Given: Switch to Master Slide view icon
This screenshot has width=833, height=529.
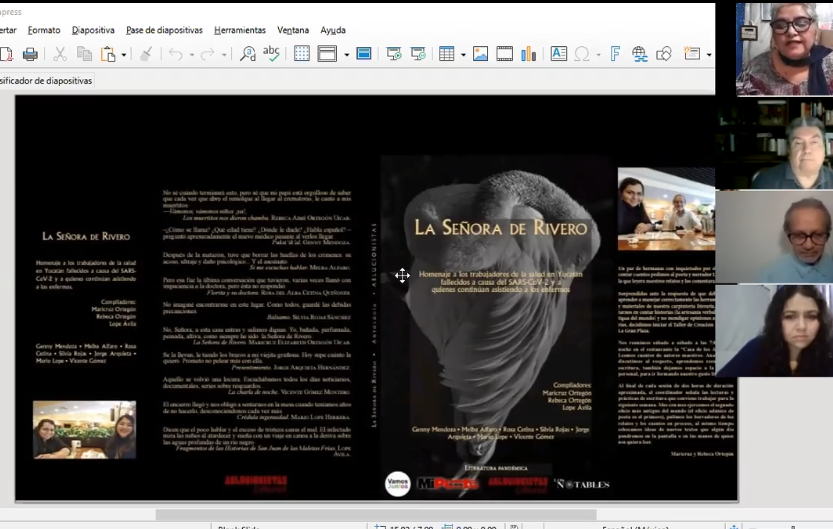Looking at the screenshot, I should (x=364, y=54).
